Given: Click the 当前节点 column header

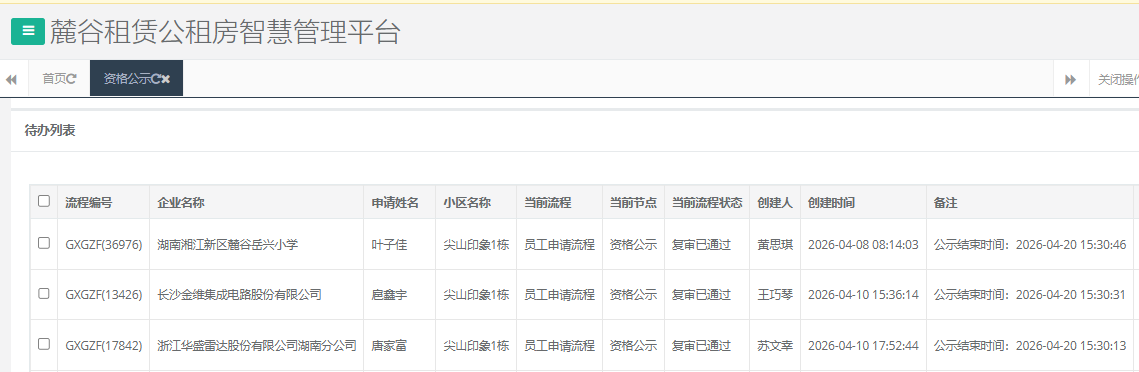Looking at the screenshot, I should (x=633, y=203).
